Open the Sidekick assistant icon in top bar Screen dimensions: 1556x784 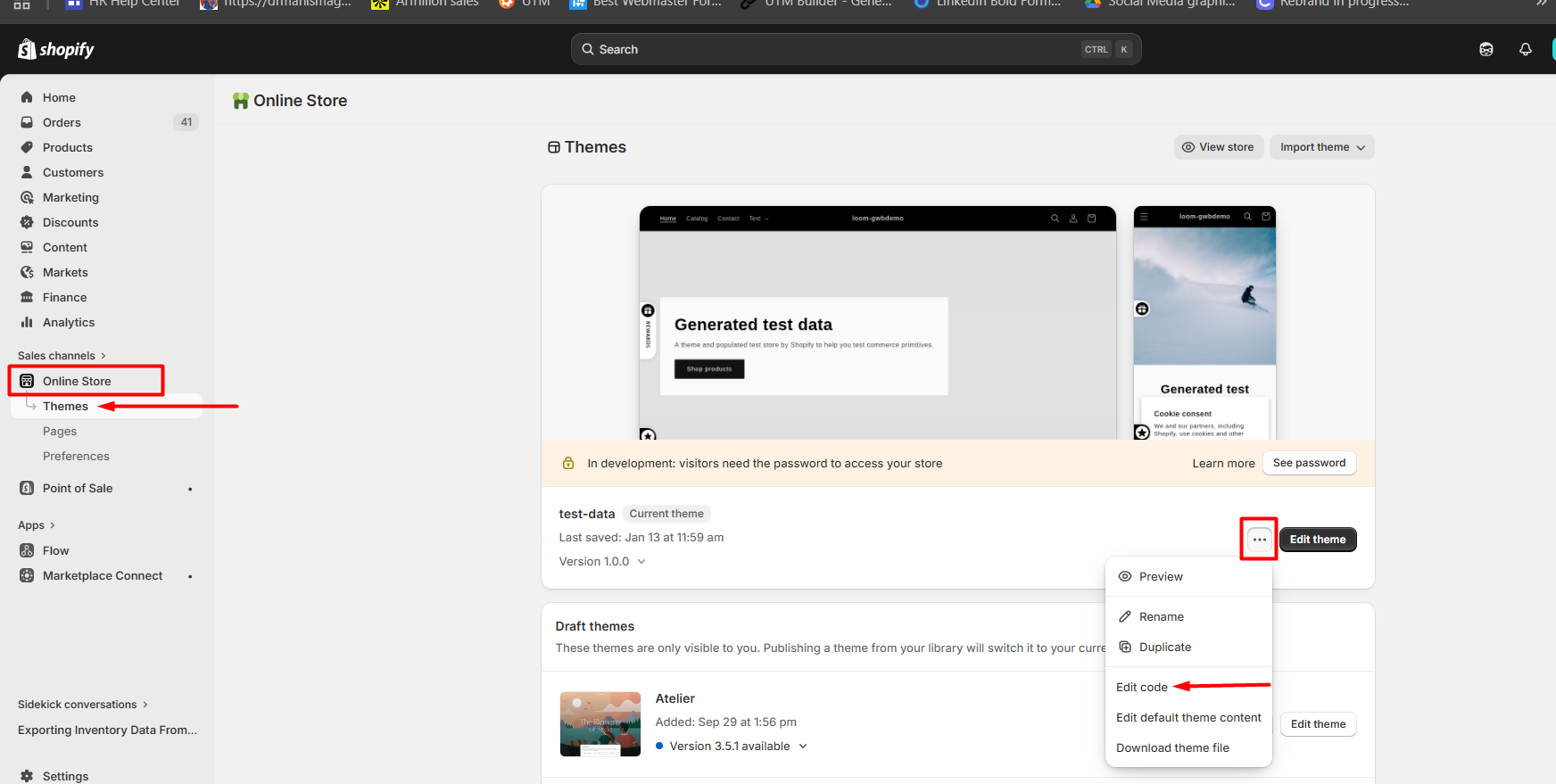[1486, 50]
